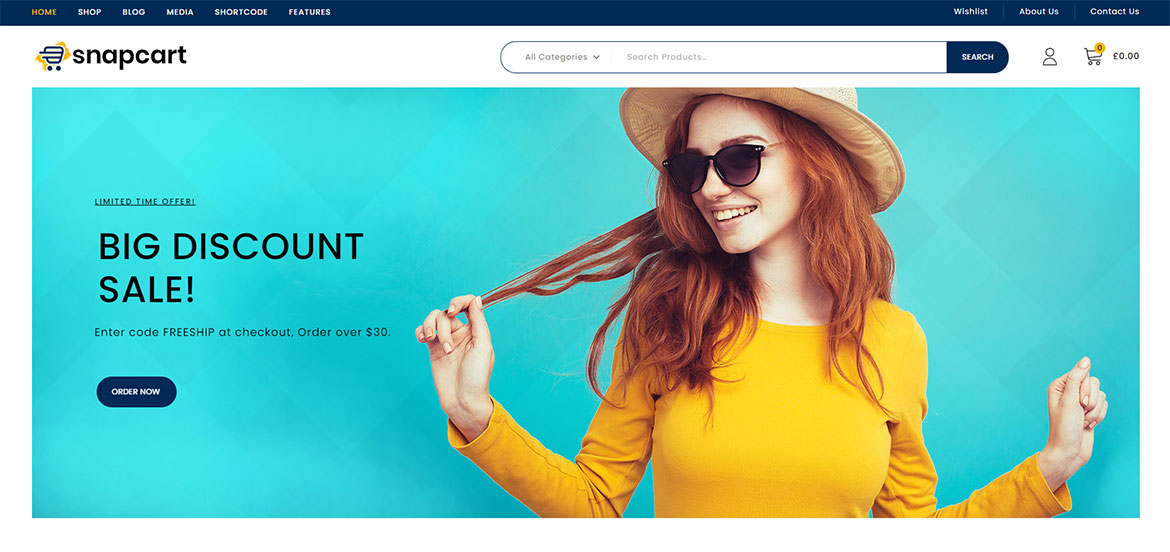Open the shopping cart icon

tap(1093, 55)
